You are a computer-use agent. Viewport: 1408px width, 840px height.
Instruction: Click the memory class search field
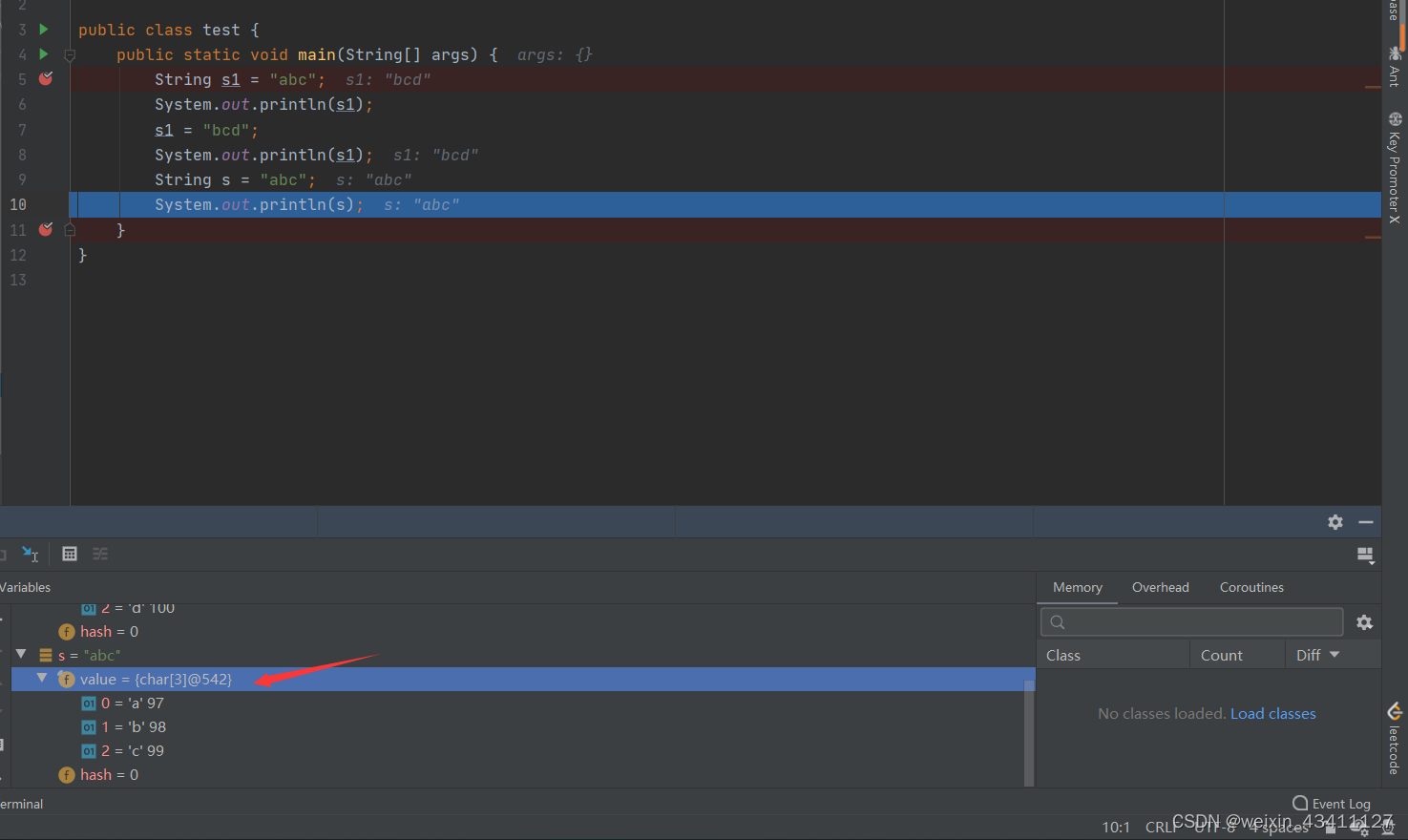(1192, 622)
